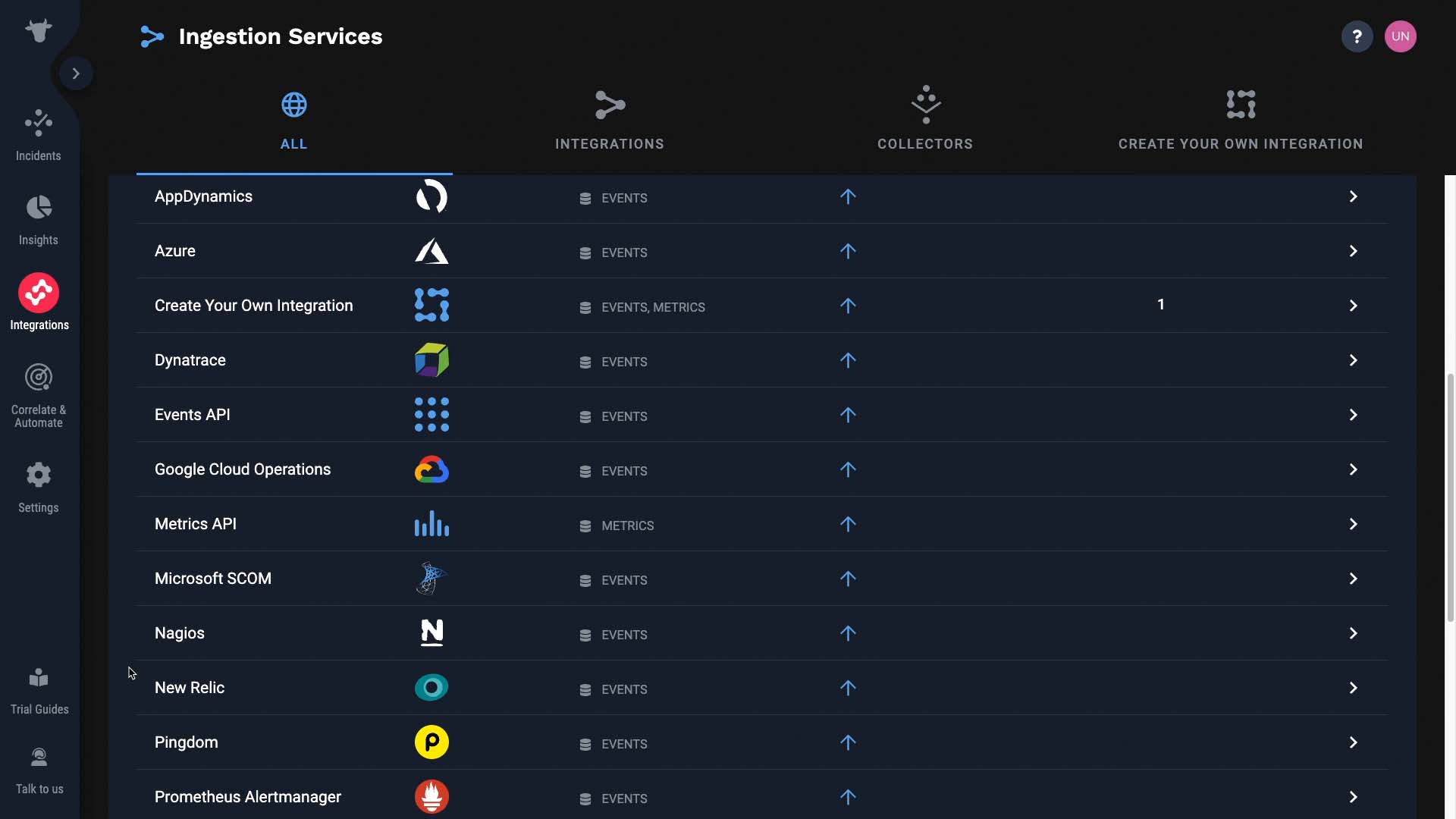Click the Nagios logo icon

pos(431,632)
